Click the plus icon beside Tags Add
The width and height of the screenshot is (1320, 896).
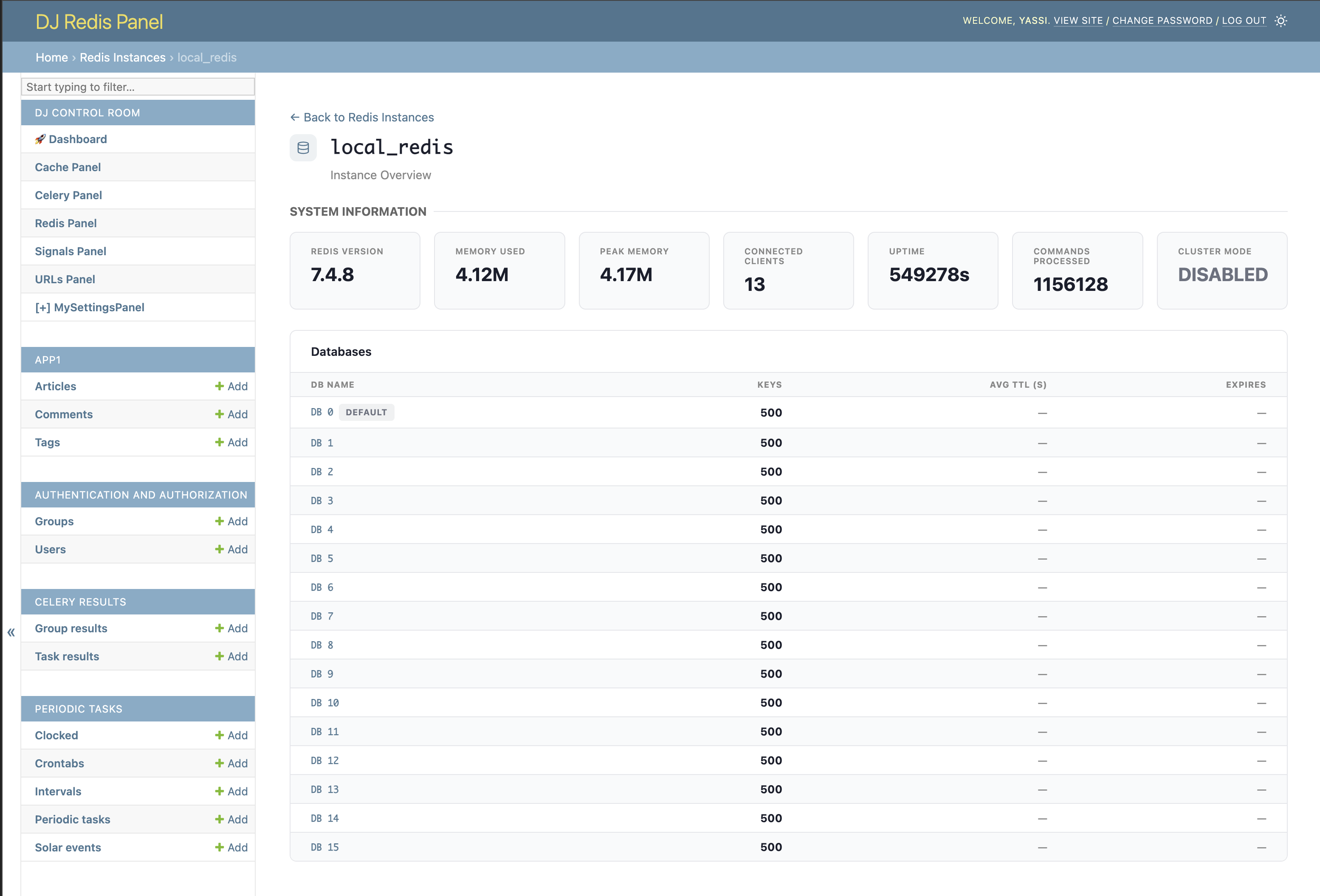[x=219, y=442]
